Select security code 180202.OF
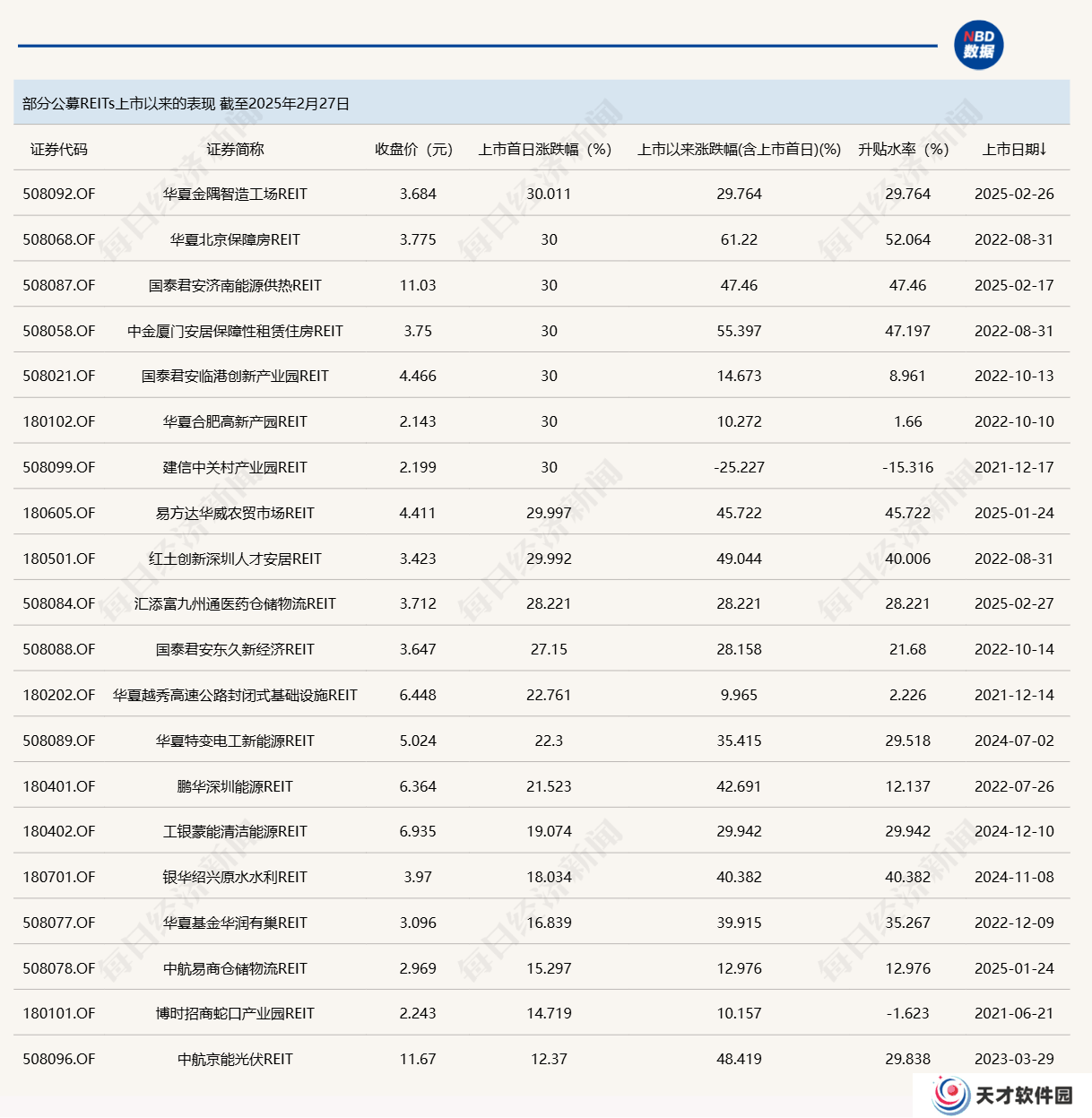Image resolution: width=1092 pixels, height=1118 pixels. [x=59, y=696]
